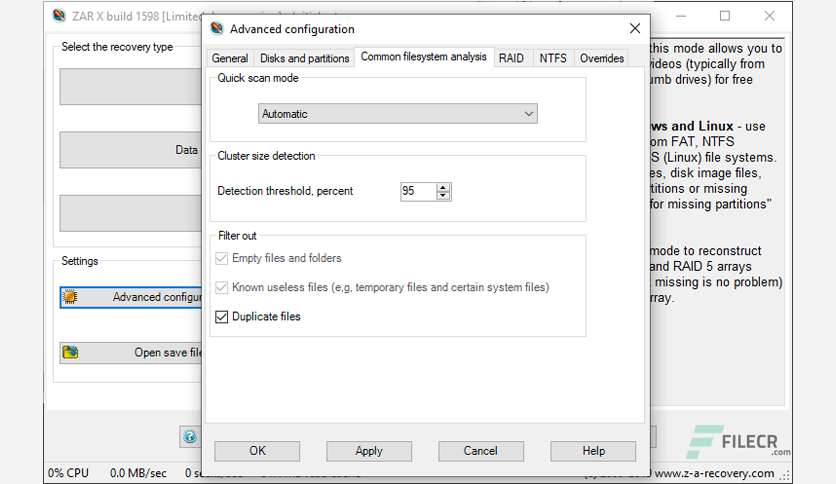The height and width of the screenshot is (484, 836).
Task: Open help via the blue question mark icon
Action: point(190,437)
